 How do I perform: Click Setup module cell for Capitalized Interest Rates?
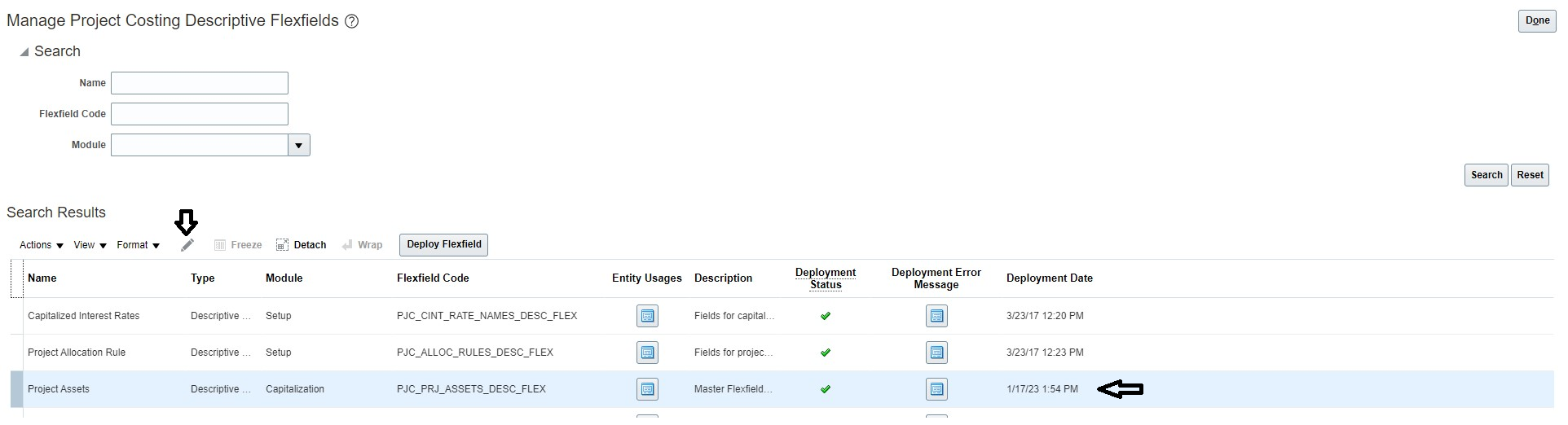pos(278,316)
